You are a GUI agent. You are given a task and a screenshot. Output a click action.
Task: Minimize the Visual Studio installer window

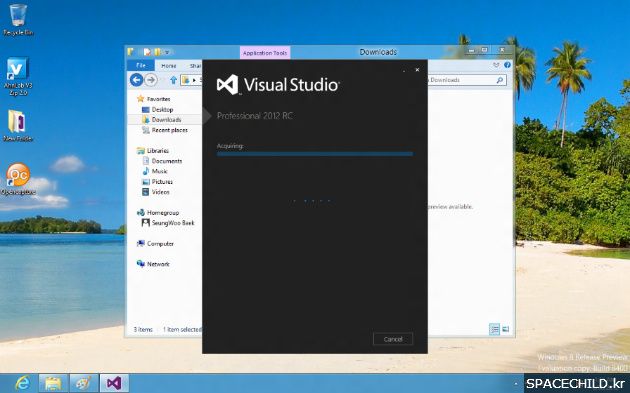[404, 70]
